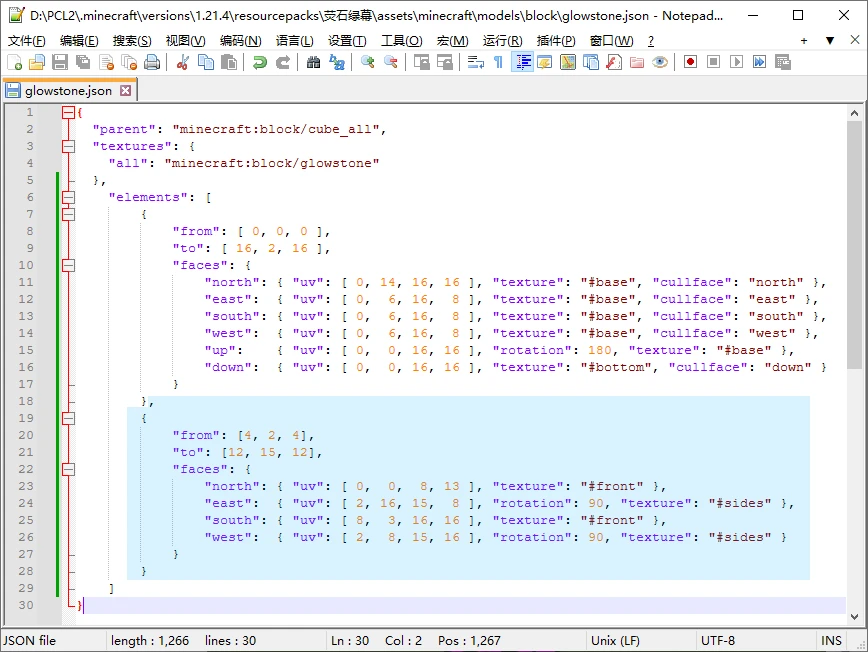The image size is (868, 652).
Task: Click Unix (LF) in status bar
Action: 615,640
